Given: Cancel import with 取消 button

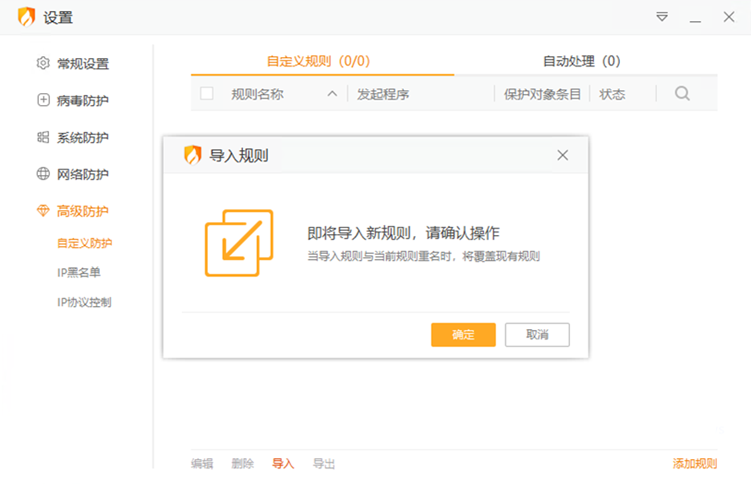Looking at the screenshot, I should (537, 335).
